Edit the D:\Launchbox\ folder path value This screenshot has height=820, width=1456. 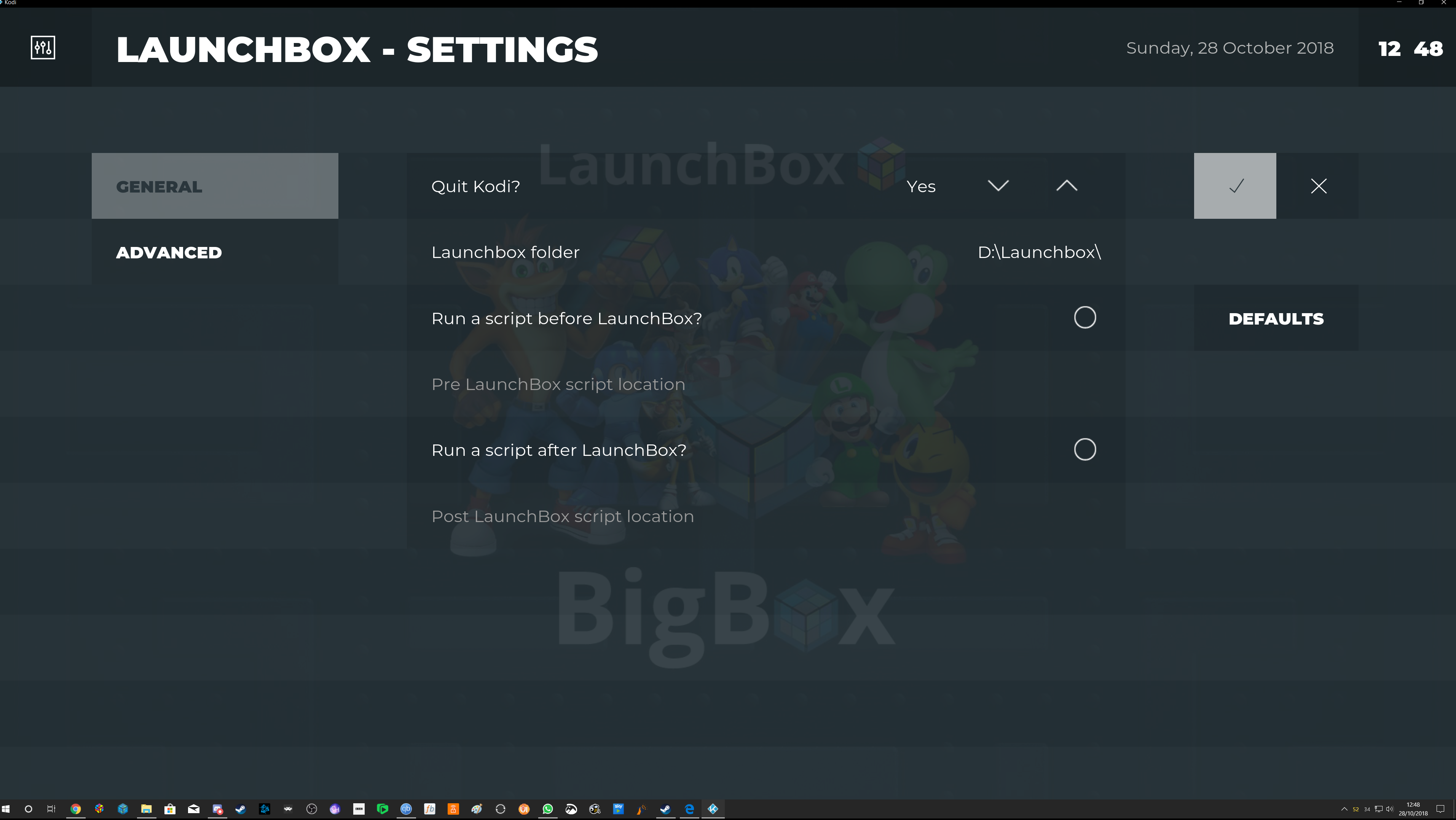click(x=1040, y=252)
